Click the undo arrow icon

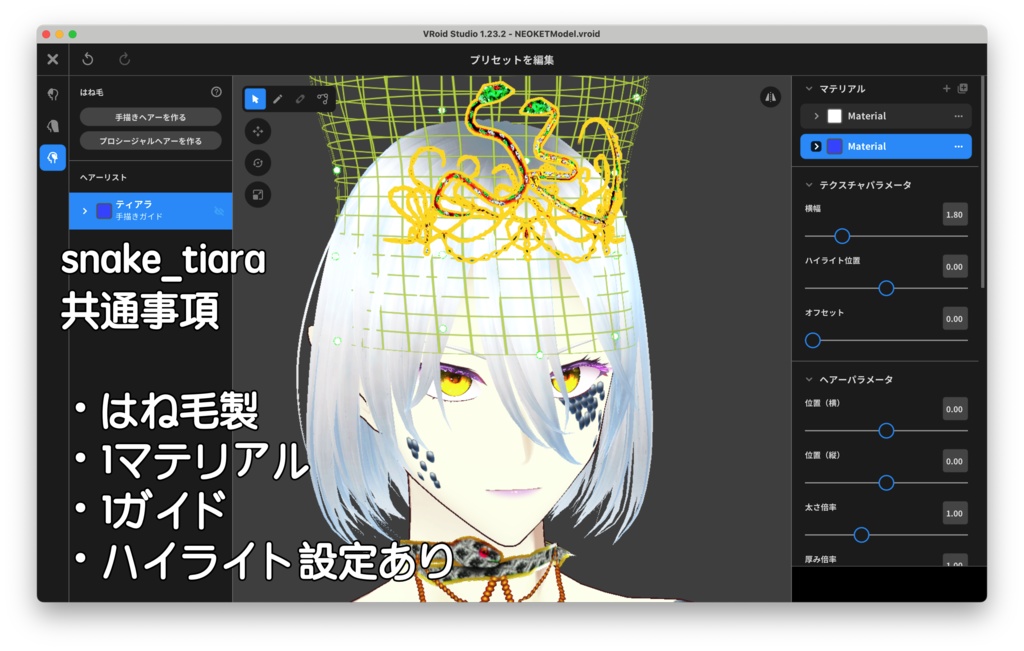pyautogui.click(x=88, y=59)
